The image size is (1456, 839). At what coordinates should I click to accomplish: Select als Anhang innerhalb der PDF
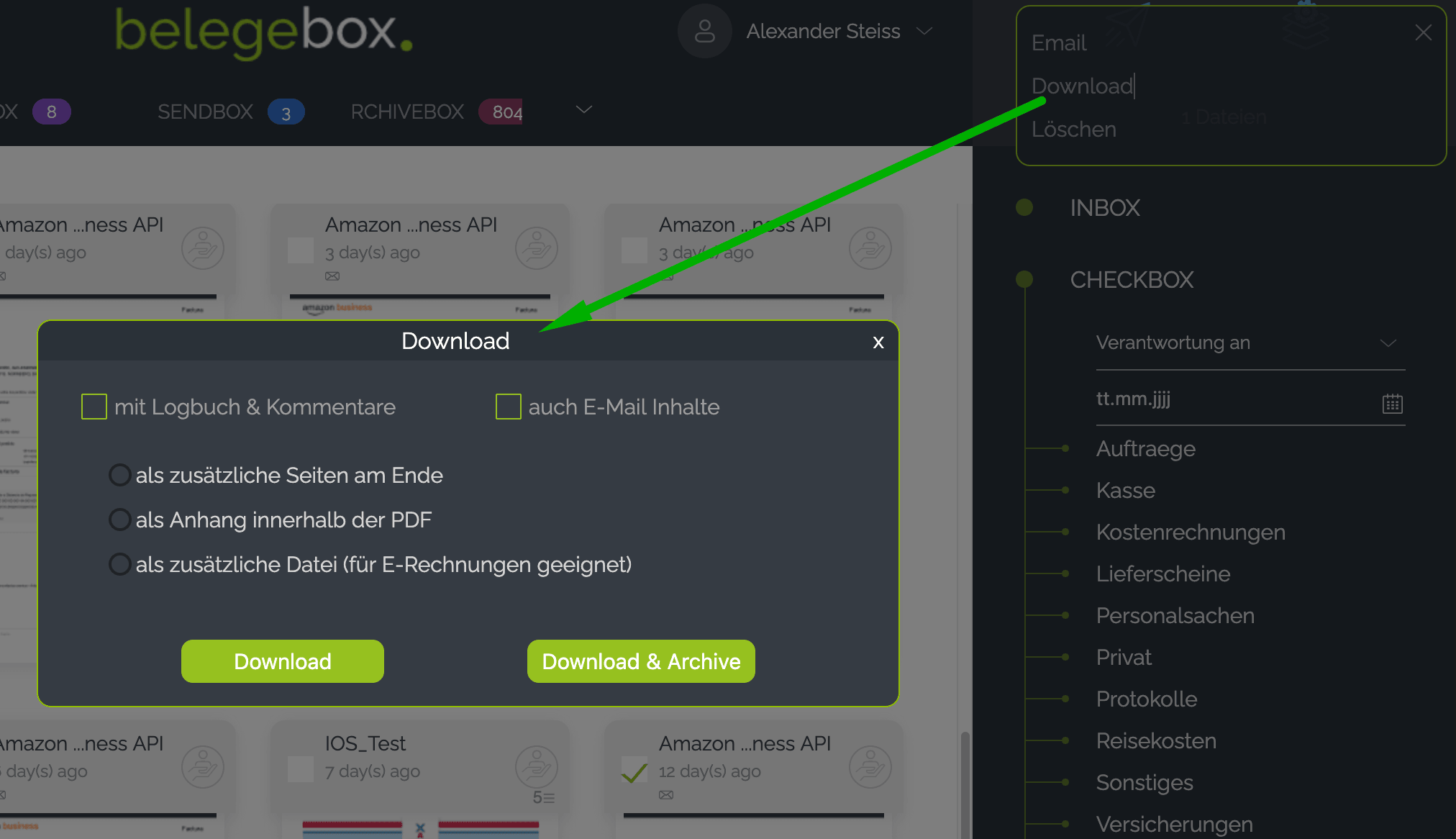(x=119, y=520)
